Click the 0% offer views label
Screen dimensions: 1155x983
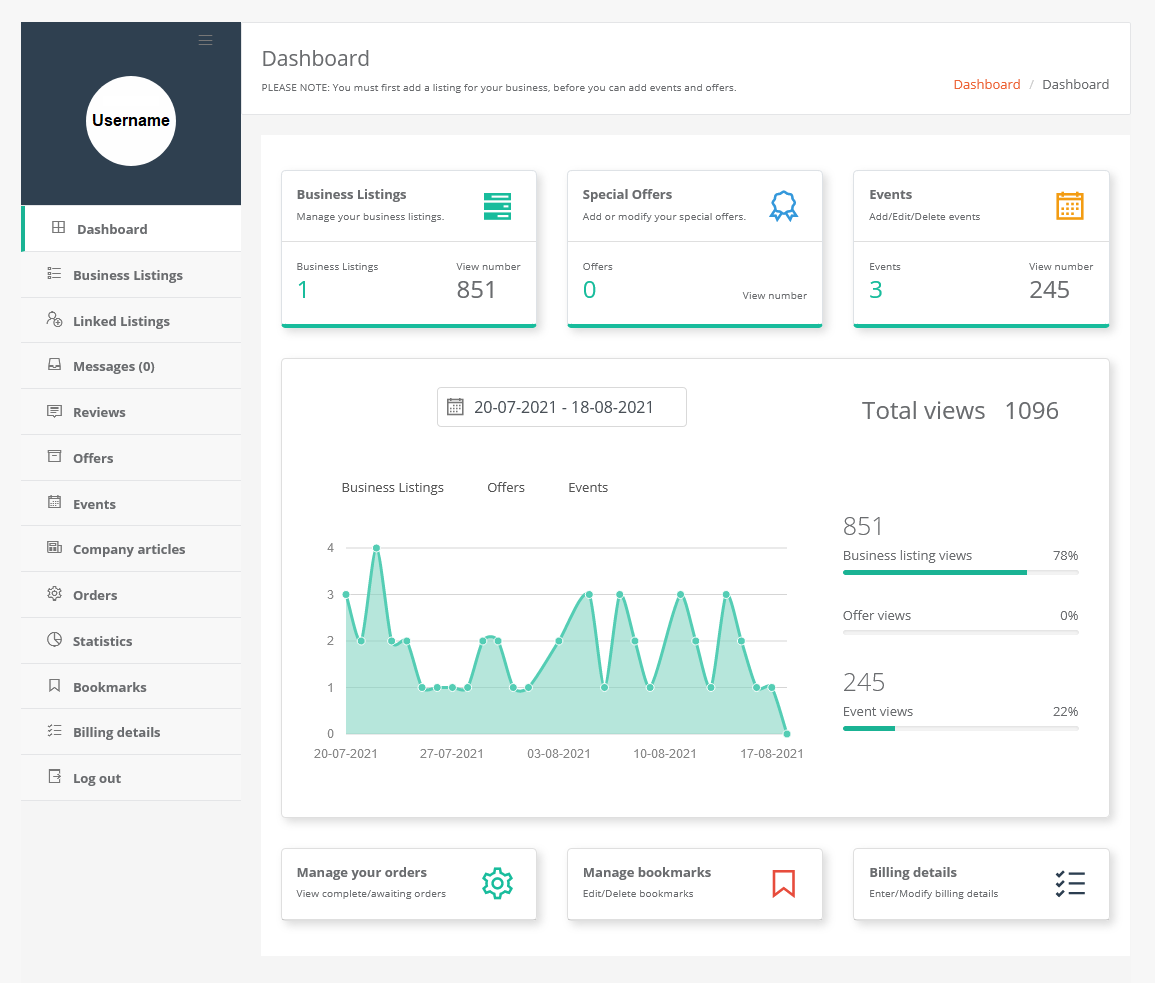point(1069,615)
